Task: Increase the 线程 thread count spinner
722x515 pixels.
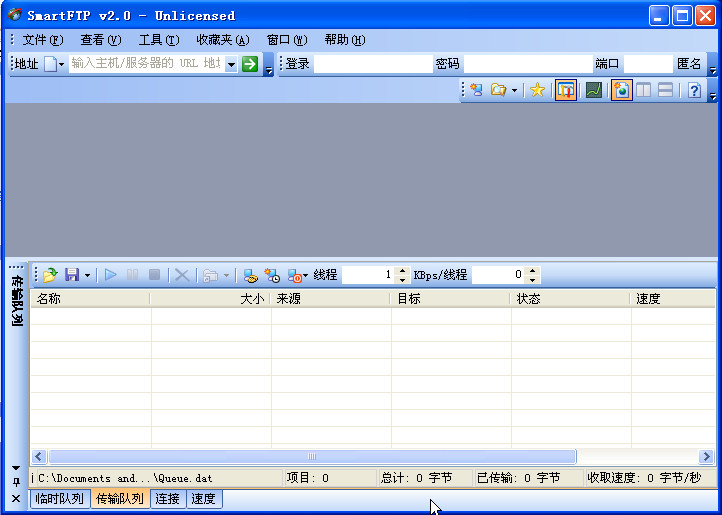Action: [x=402, y=271]
